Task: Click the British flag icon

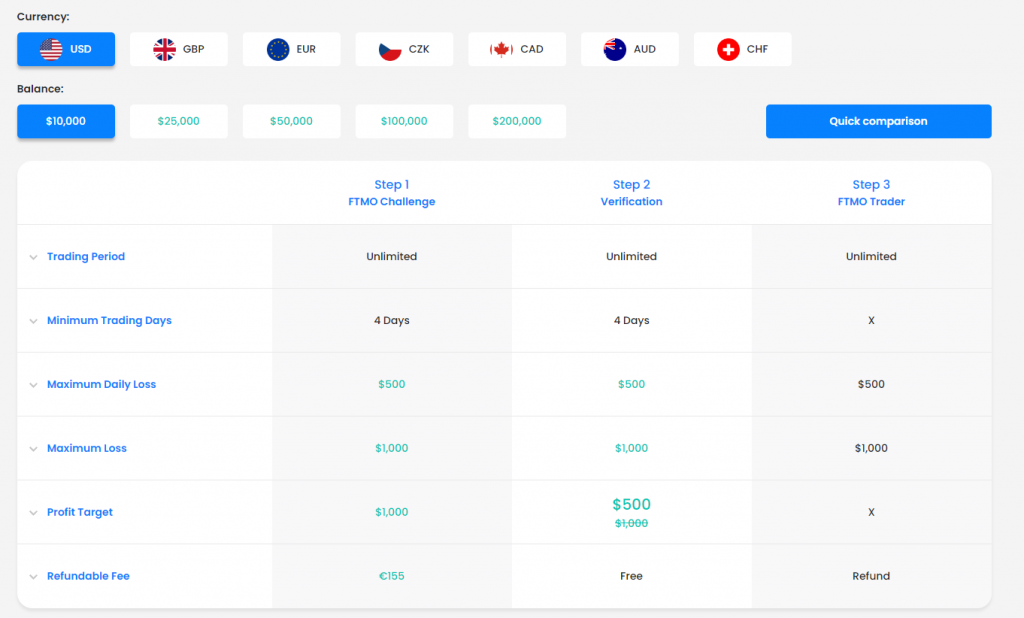Action: click(x=164, y=49)
